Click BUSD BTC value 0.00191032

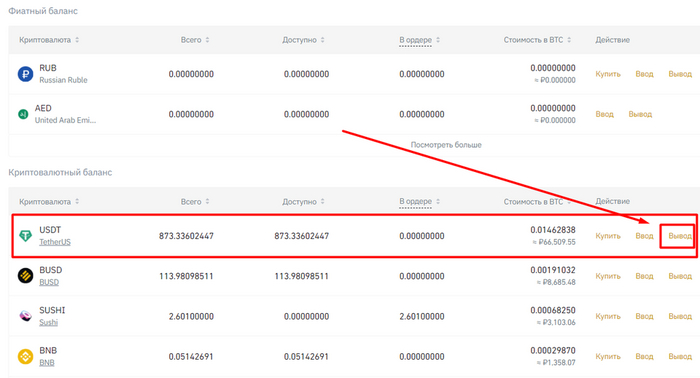click(x=553, y=270)
